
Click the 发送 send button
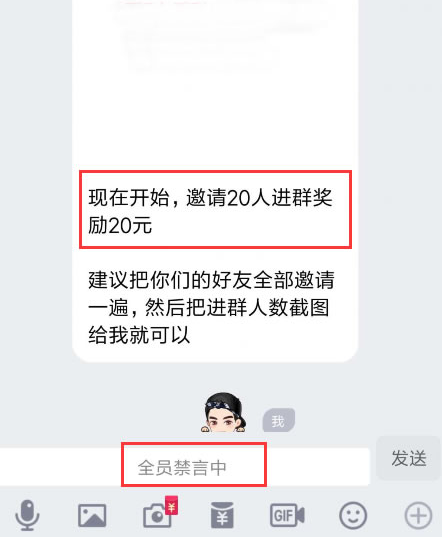[408, 458]
